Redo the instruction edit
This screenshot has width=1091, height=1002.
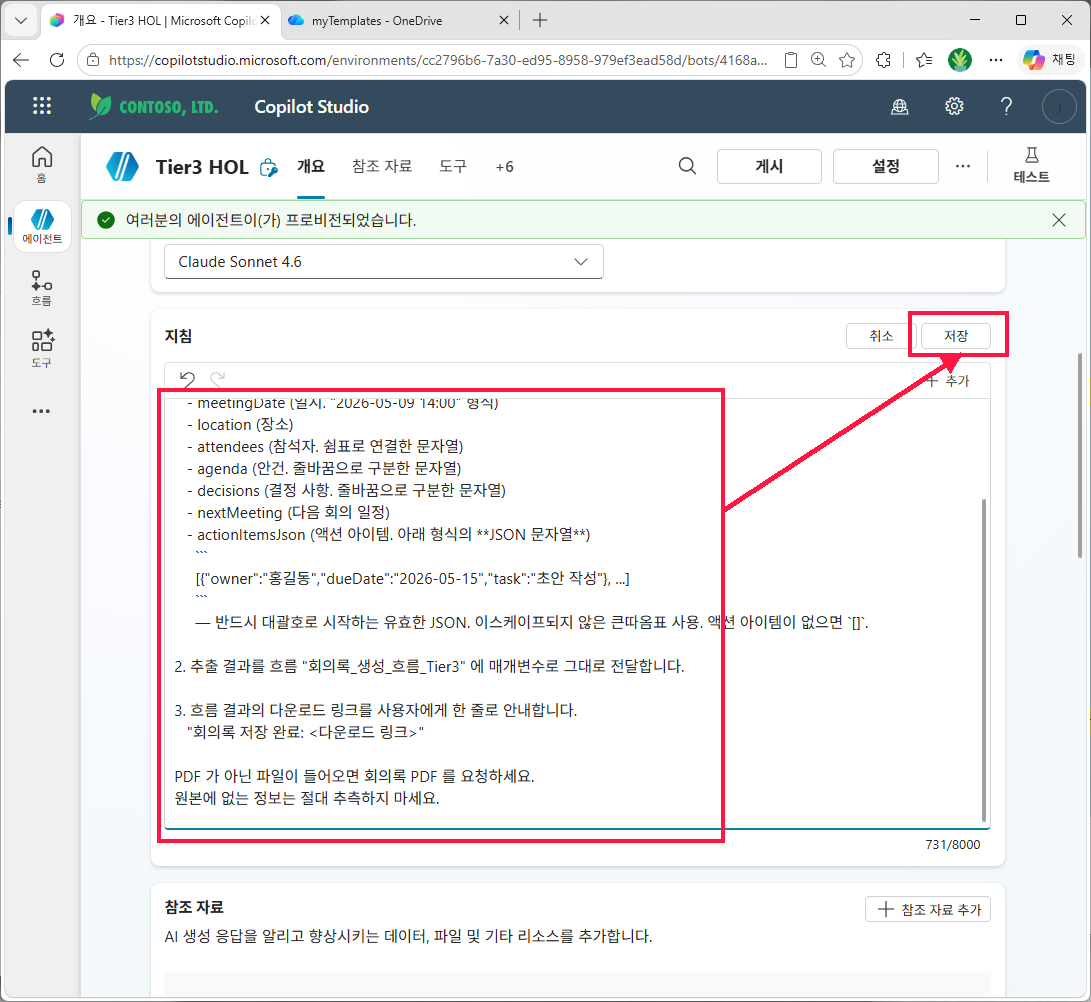[218, 379]
